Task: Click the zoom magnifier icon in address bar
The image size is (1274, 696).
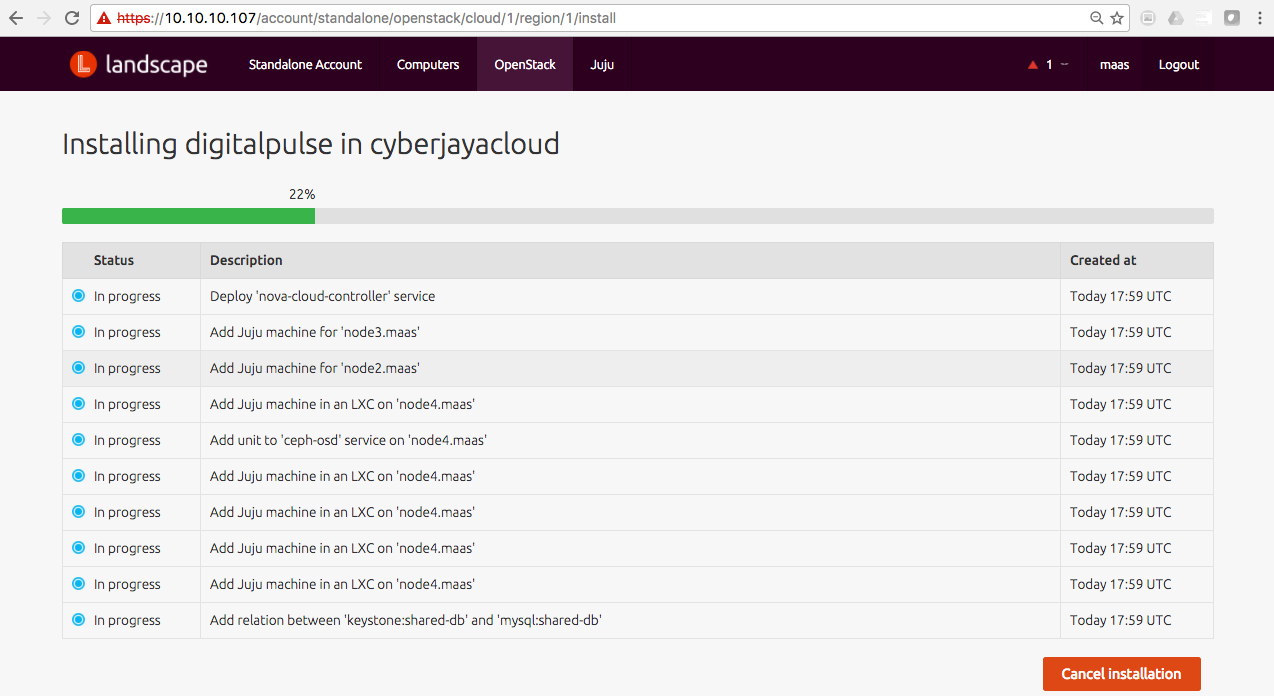Action: tap(1097, 18)
